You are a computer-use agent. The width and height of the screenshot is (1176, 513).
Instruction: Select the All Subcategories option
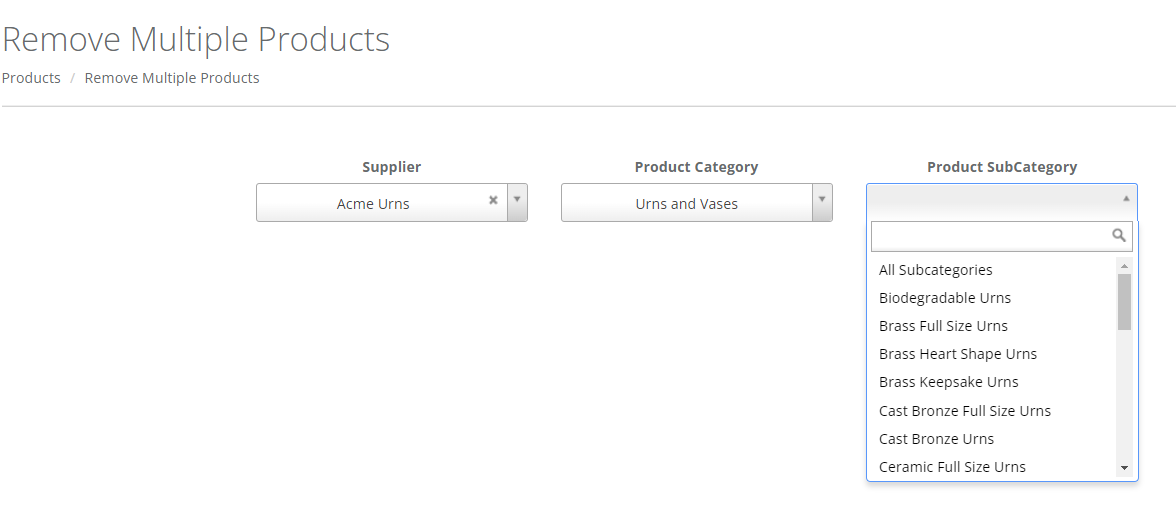(936, 270)
